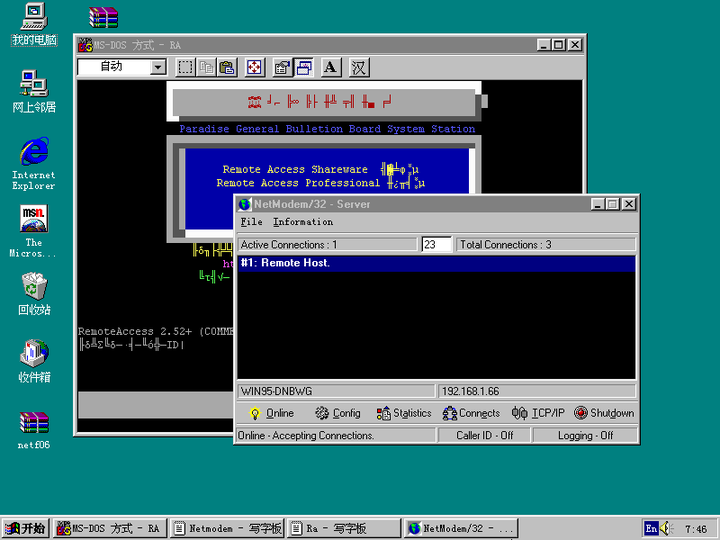Open the Start menu
The image size is (720, 540).
26,528
